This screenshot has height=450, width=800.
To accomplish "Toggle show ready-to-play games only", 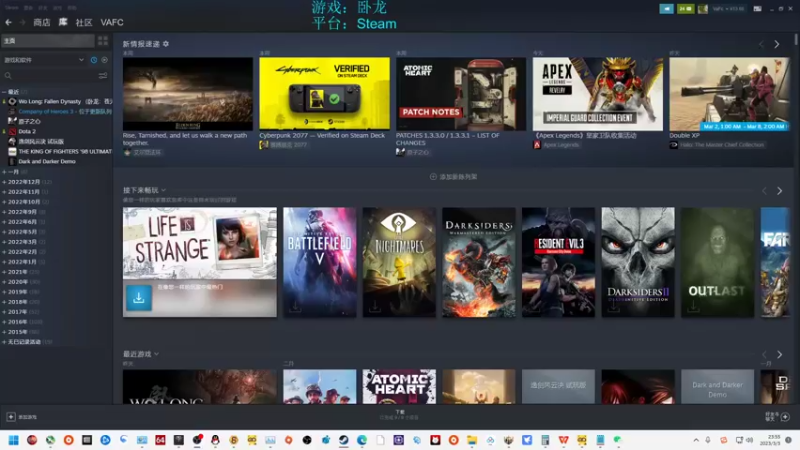I will (x=105, y=60).
